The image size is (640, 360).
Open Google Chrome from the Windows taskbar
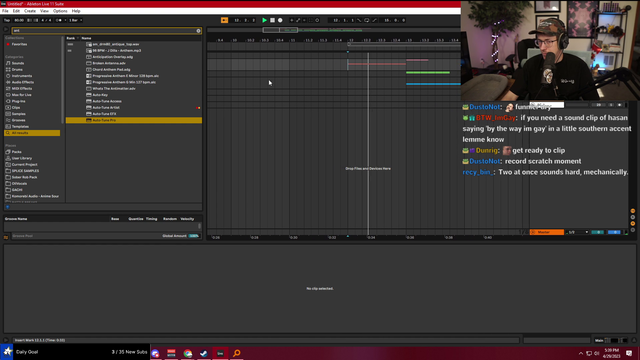[188, 353]
